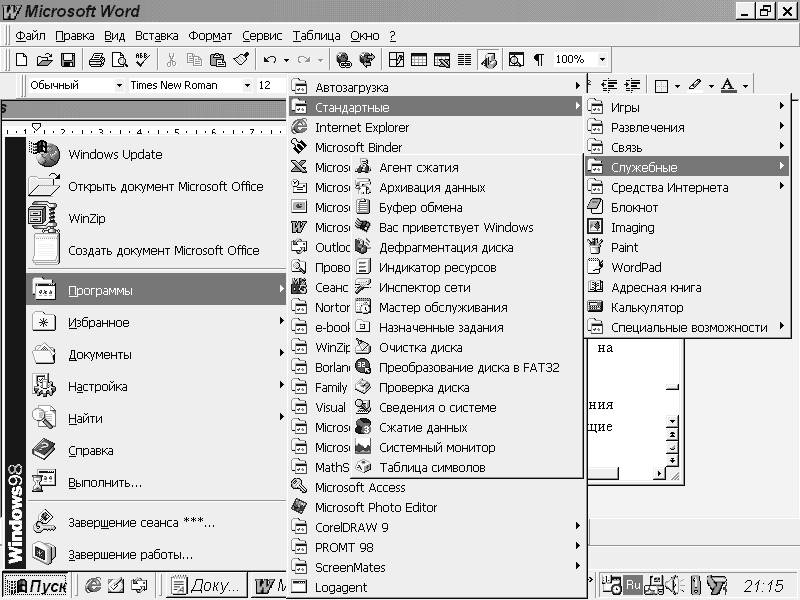Click WinZip entry in Start menu

[156, 218]
